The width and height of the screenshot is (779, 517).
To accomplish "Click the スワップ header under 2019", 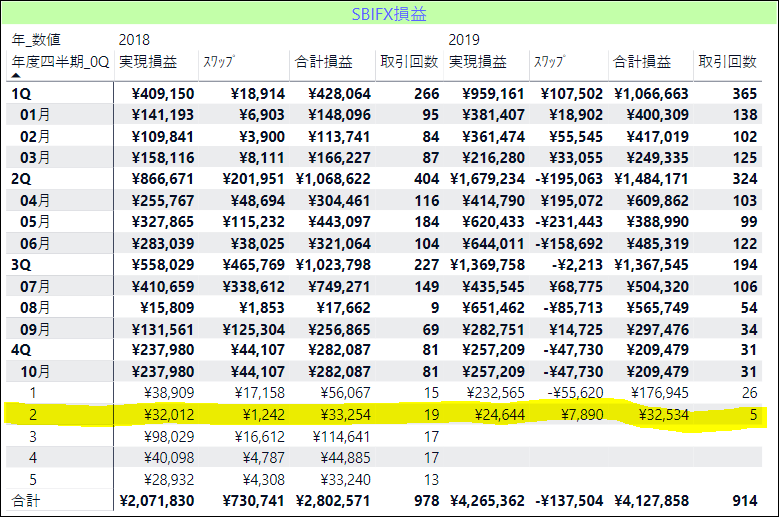I will click(549, 62).
